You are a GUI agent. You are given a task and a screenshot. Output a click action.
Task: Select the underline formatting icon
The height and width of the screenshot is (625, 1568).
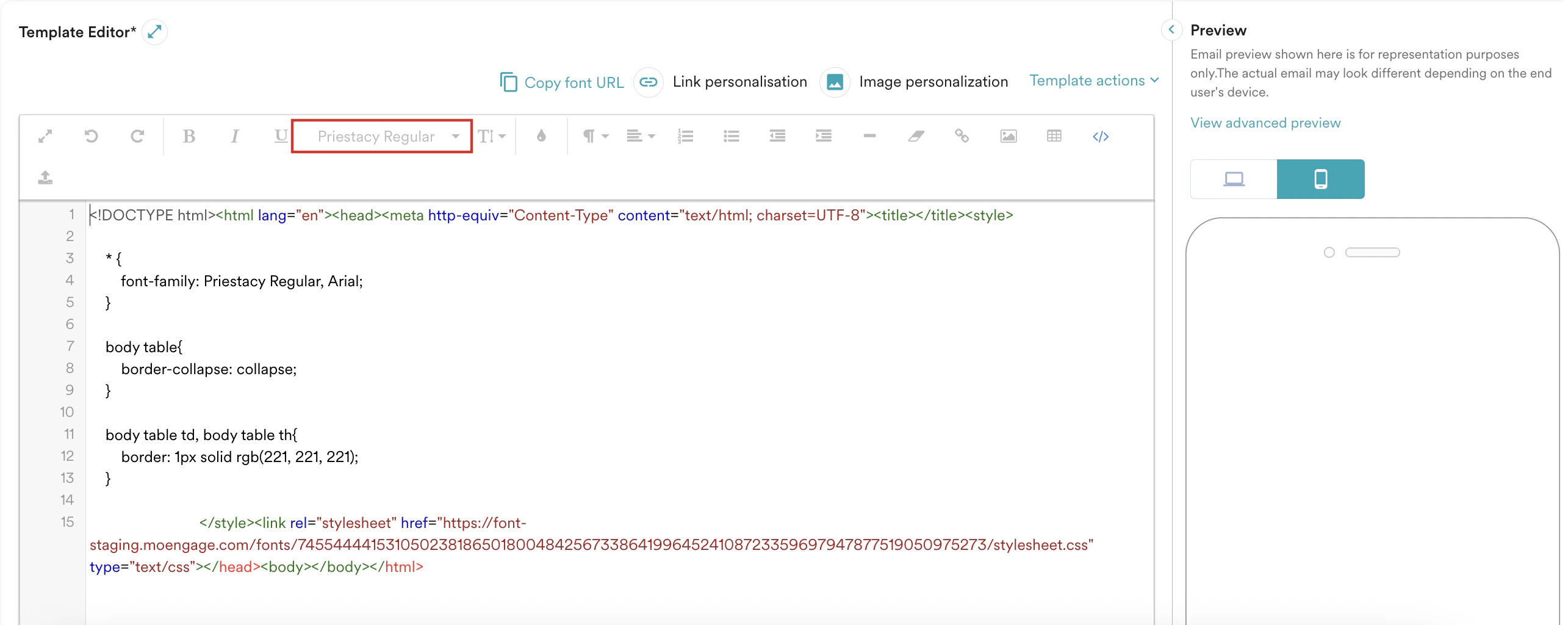tap(280, 136)
